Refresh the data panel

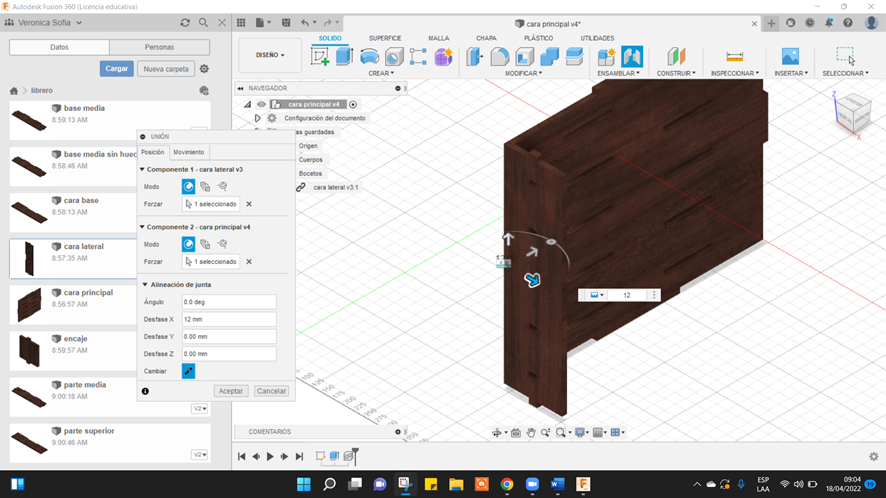click(185, 23)
